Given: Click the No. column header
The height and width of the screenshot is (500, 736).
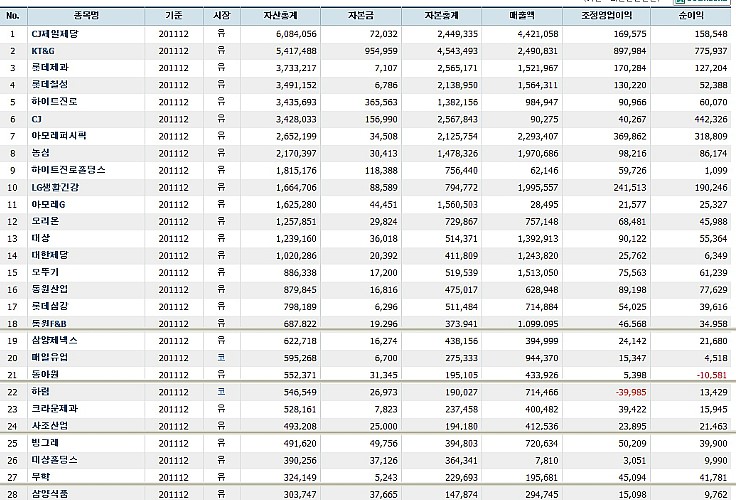Looking at the screenshot, I should (13, 15).
